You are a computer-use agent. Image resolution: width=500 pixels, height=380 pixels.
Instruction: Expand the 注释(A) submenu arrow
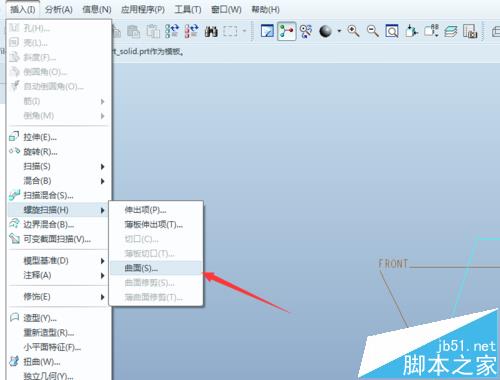coord(103,276)
